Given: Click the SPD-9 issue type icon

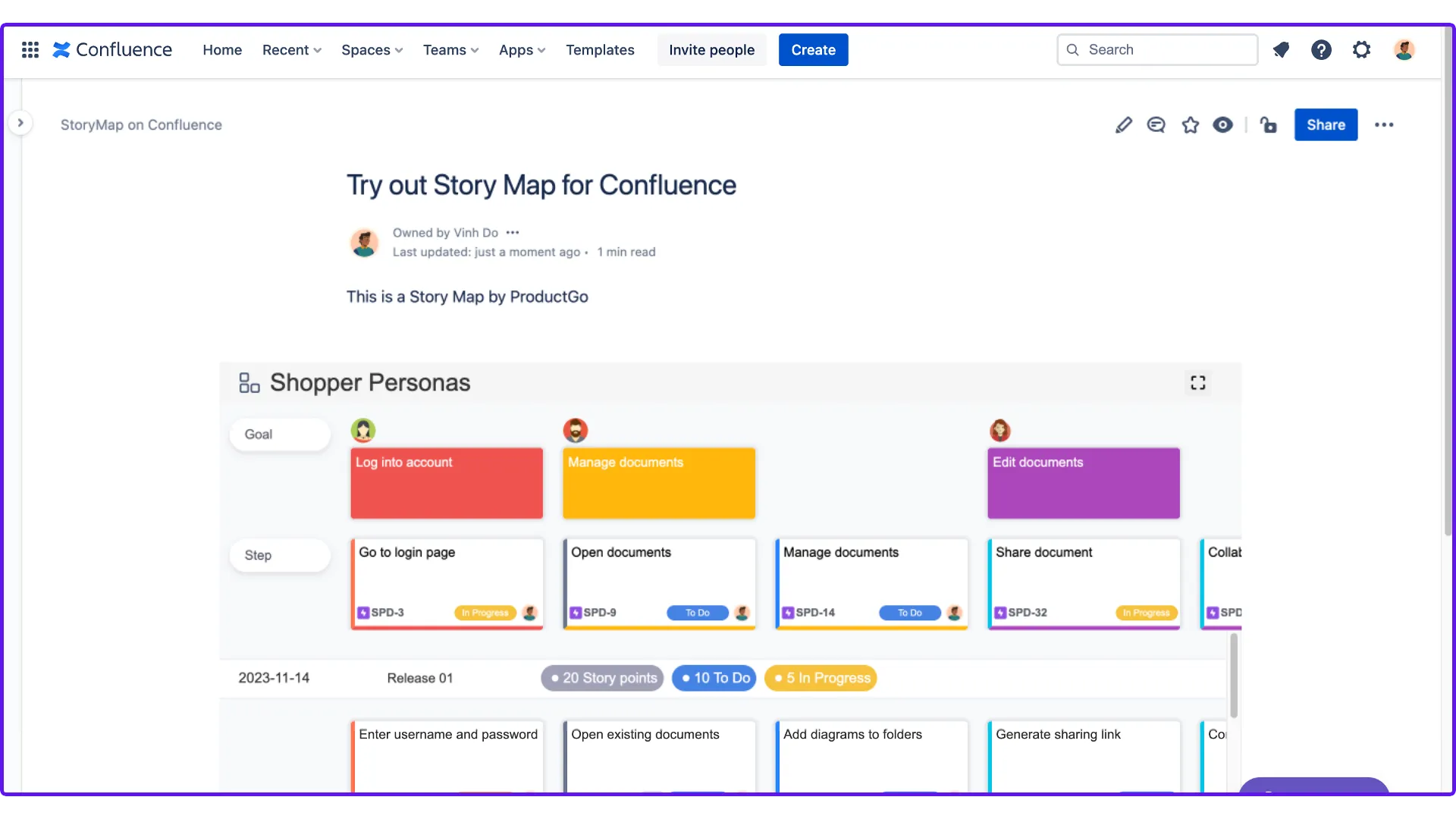Looking at the screenshot, I should (576, 613).
